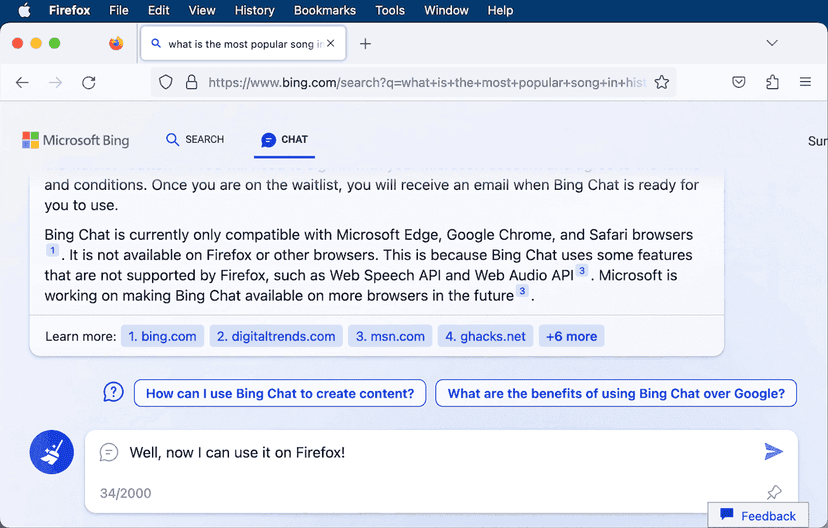Open the Bookmarks menu

tap(325, 11)
